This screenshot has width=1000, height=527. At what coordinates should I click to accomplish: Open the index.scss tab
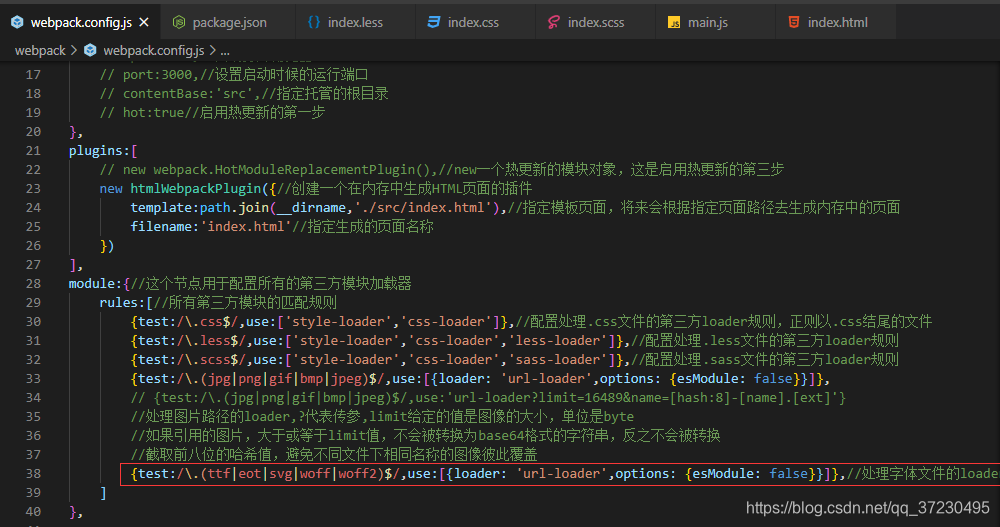[596, 22]
